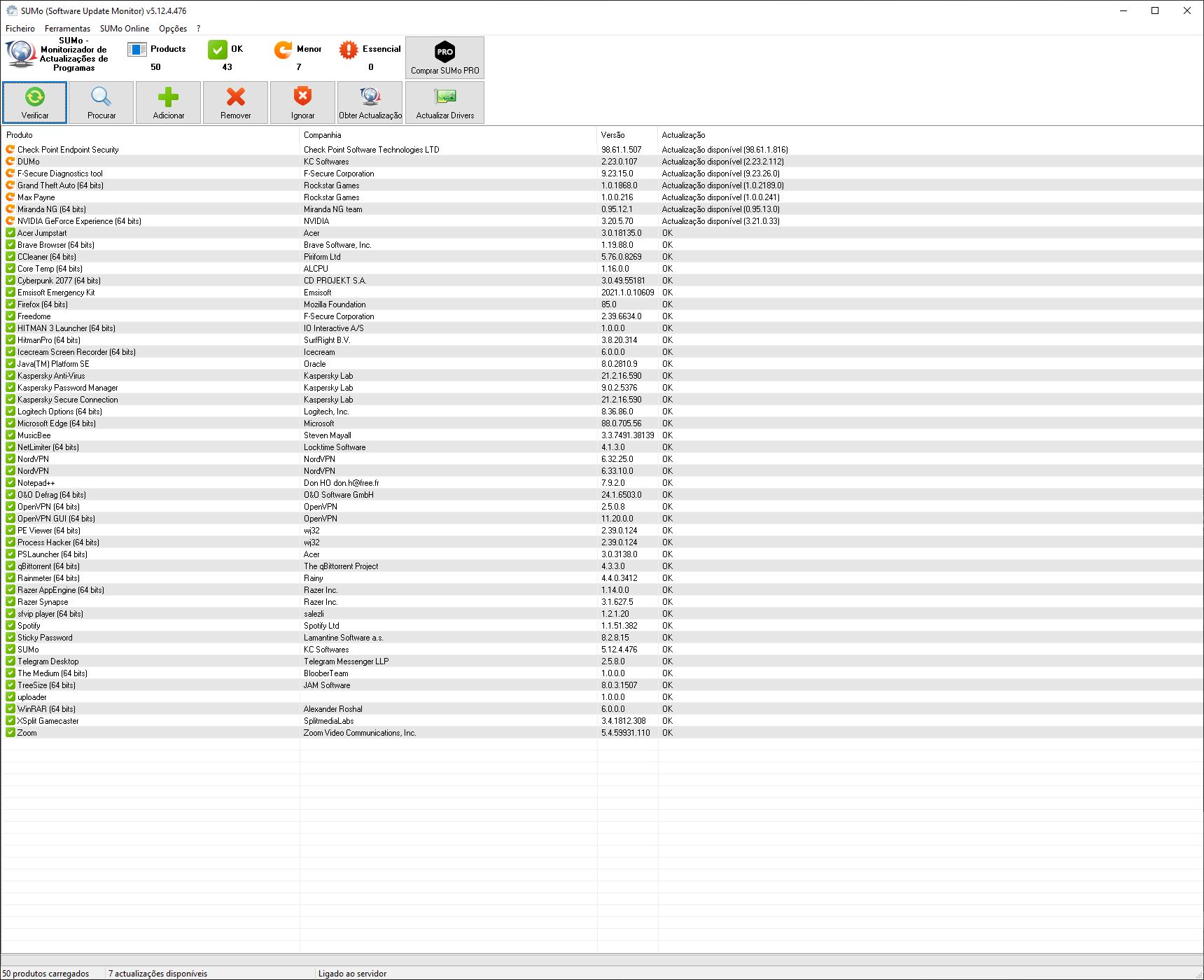Open the Ficheiro menu
Screen dimensions: 1204x980
point(20,29)
